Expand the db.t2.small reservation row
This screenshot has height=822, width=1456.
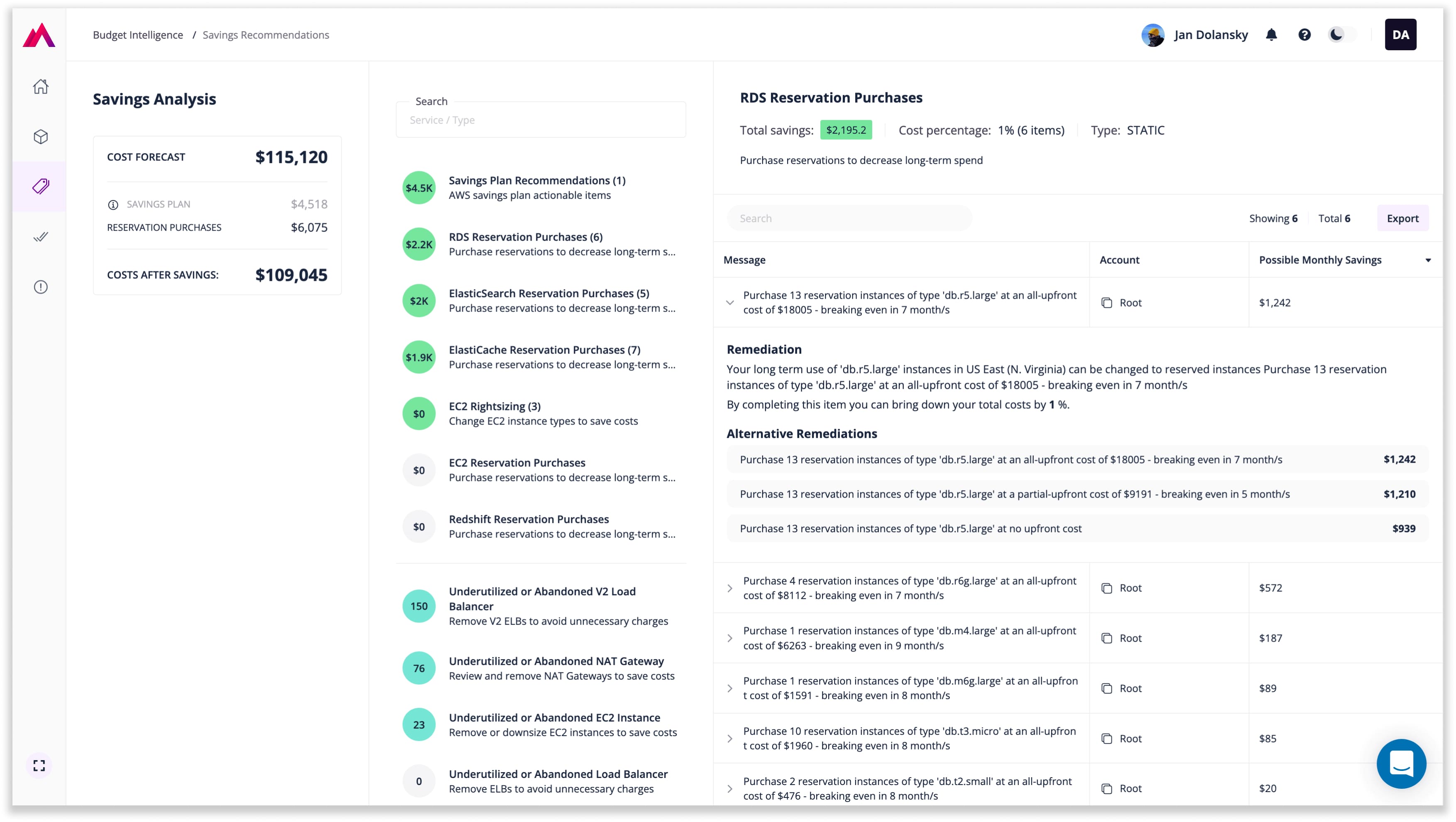[x=730, y=789]
